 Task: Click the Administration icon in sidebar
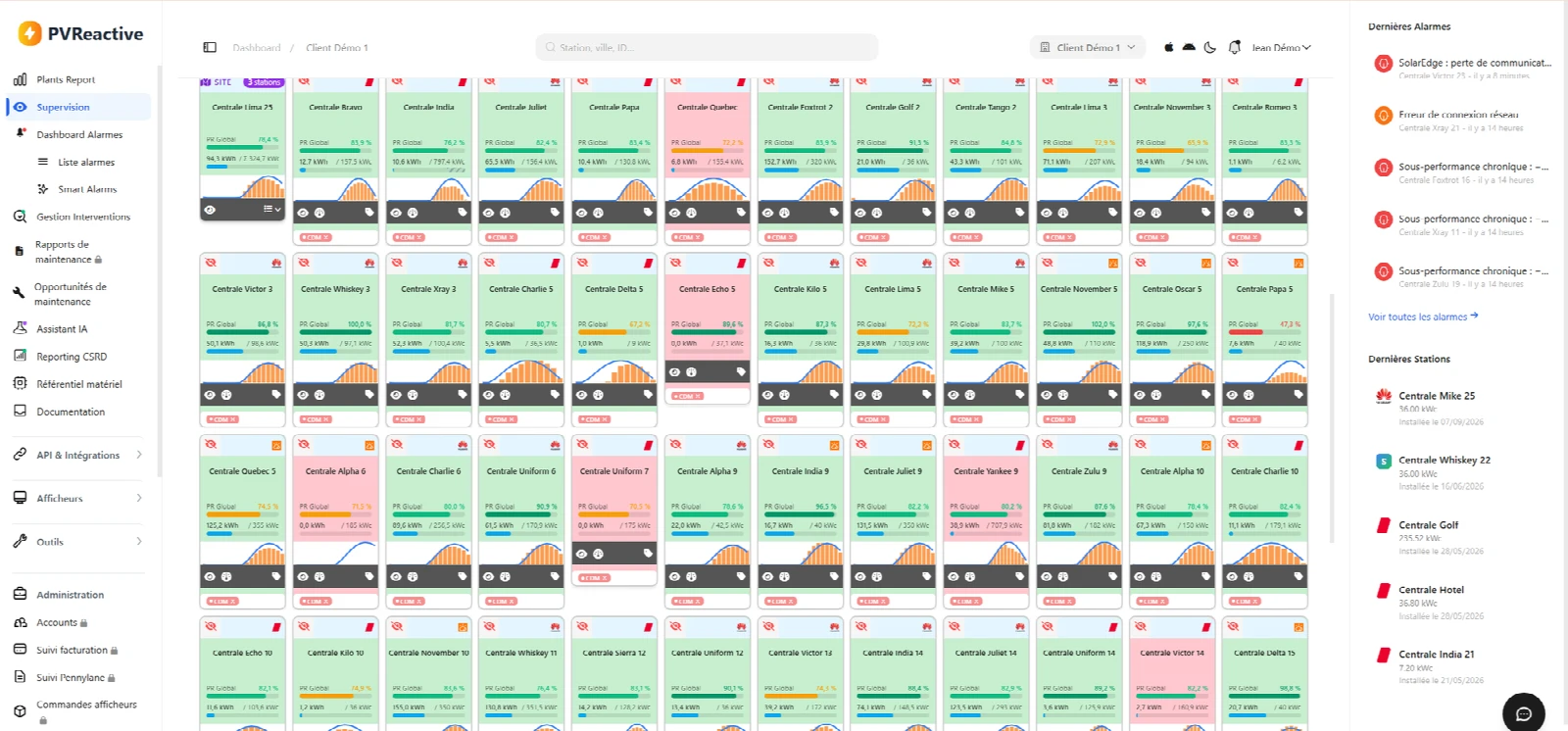(20, 595)
